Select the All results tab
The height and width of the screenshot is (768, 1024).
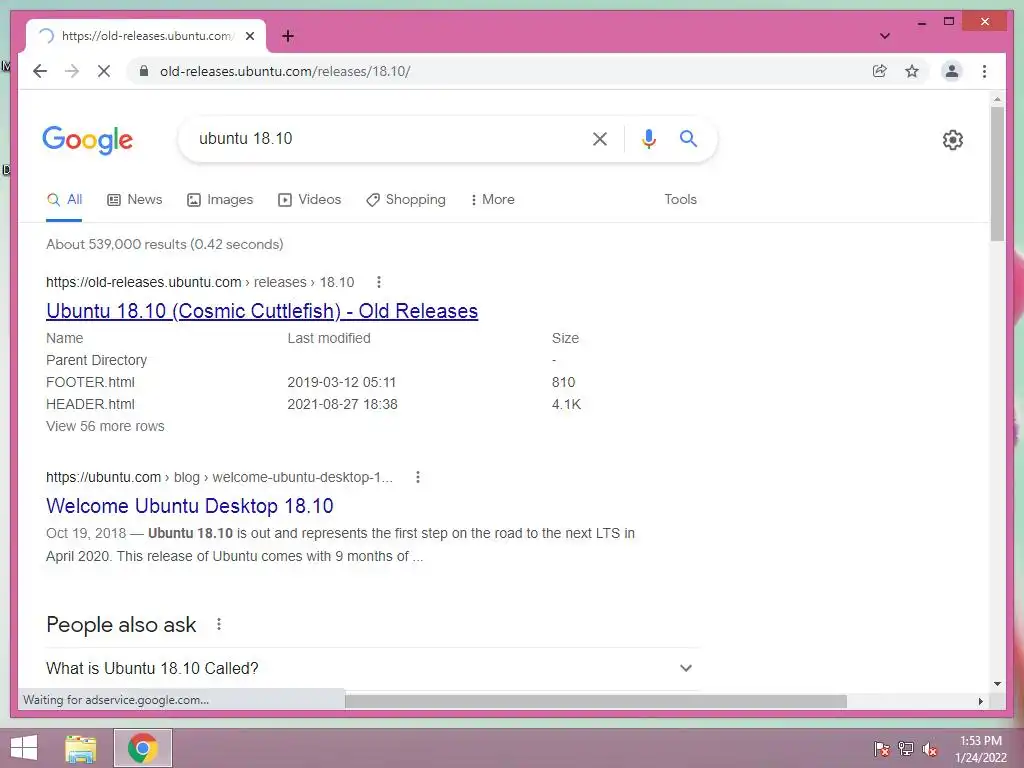65,200
